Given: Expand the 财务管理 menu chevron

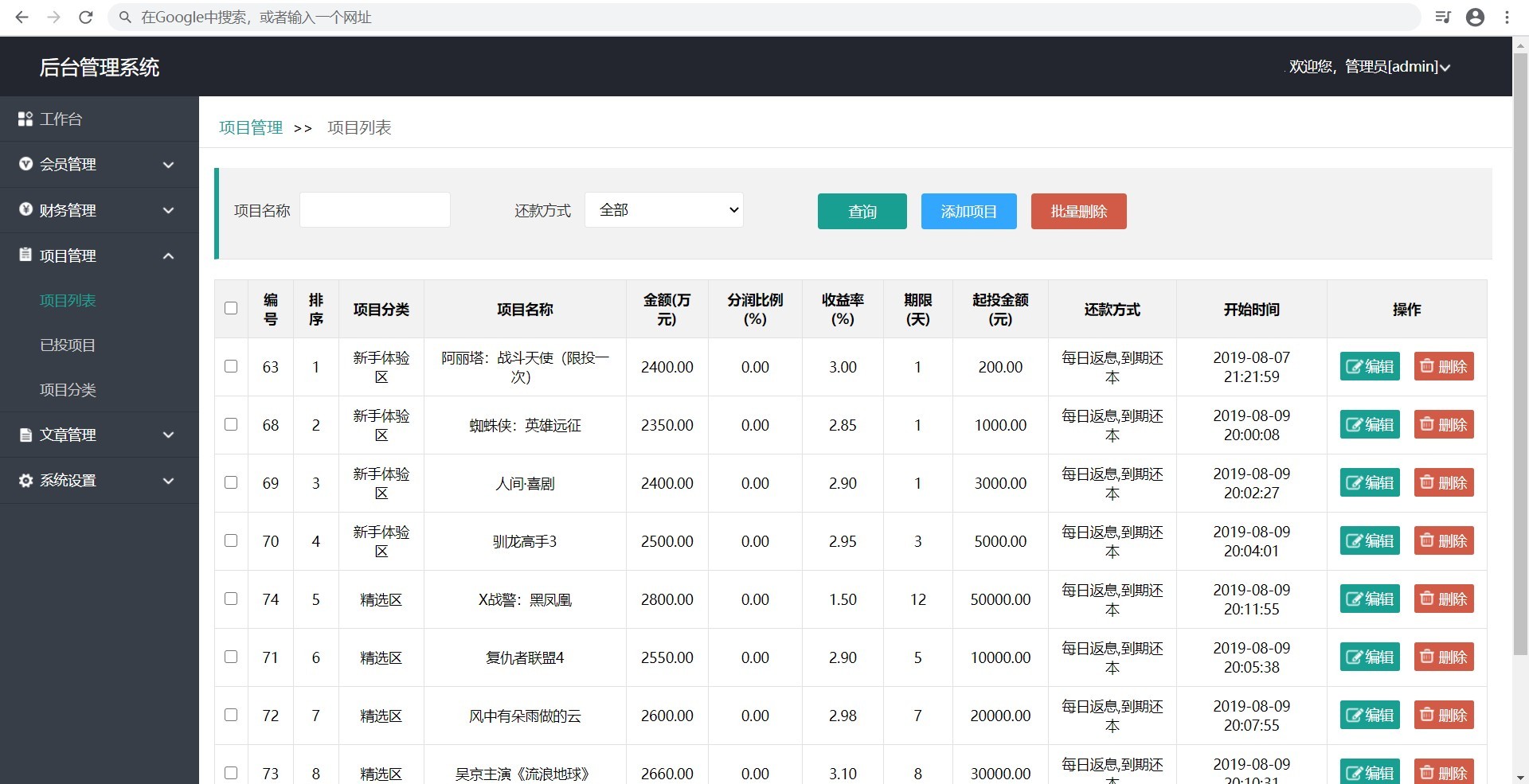Looking at the screenshot, I should (168, 210).
